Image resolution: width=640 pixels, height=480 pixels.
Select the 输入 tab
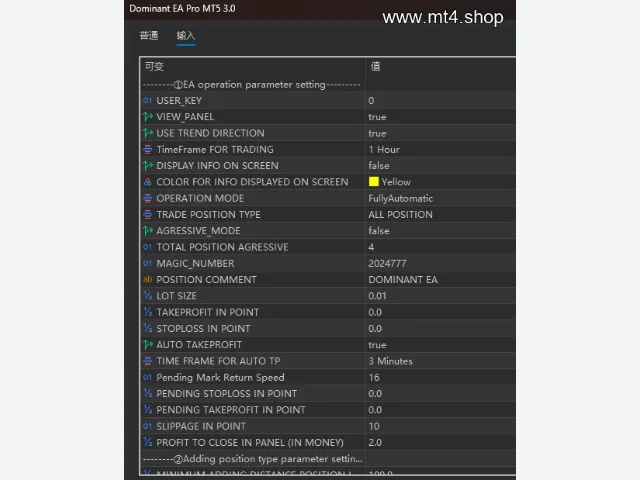pos(186,36)
